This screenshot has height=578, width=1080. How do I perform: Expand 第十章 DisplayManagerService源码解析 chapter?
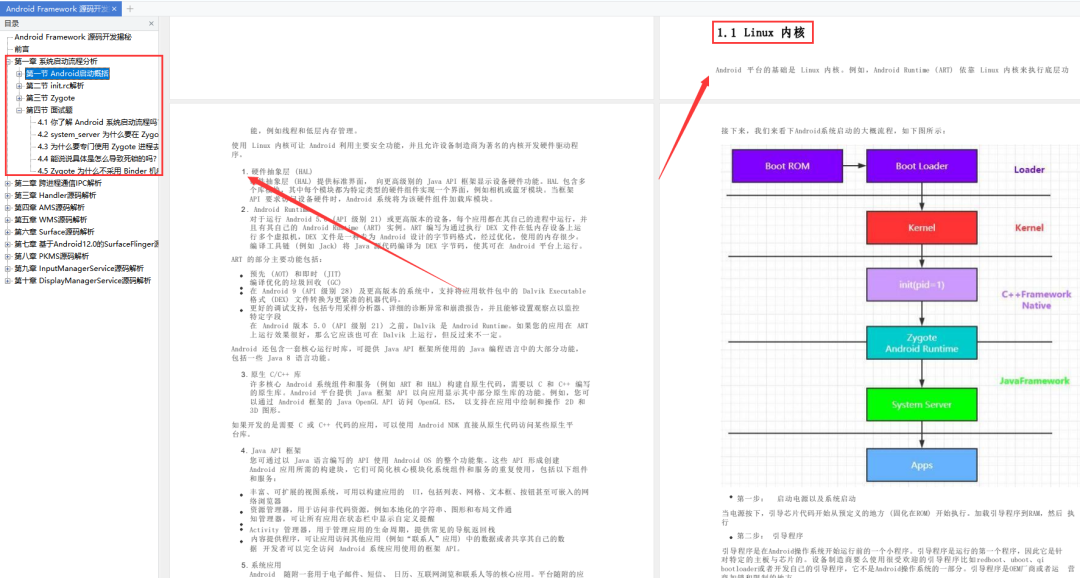click(x=8, y=280)
